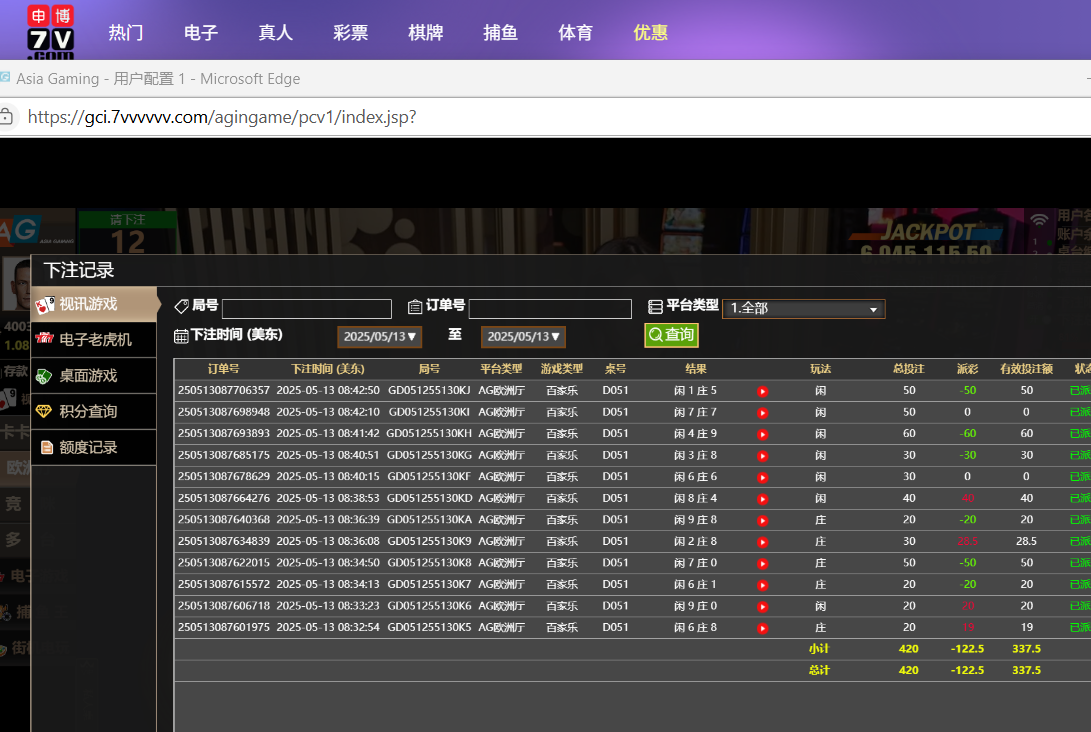Open the 平台类型 dropdown showing 1.全部
Screen dimensions: 1091x732
click(x=804, y=309)
